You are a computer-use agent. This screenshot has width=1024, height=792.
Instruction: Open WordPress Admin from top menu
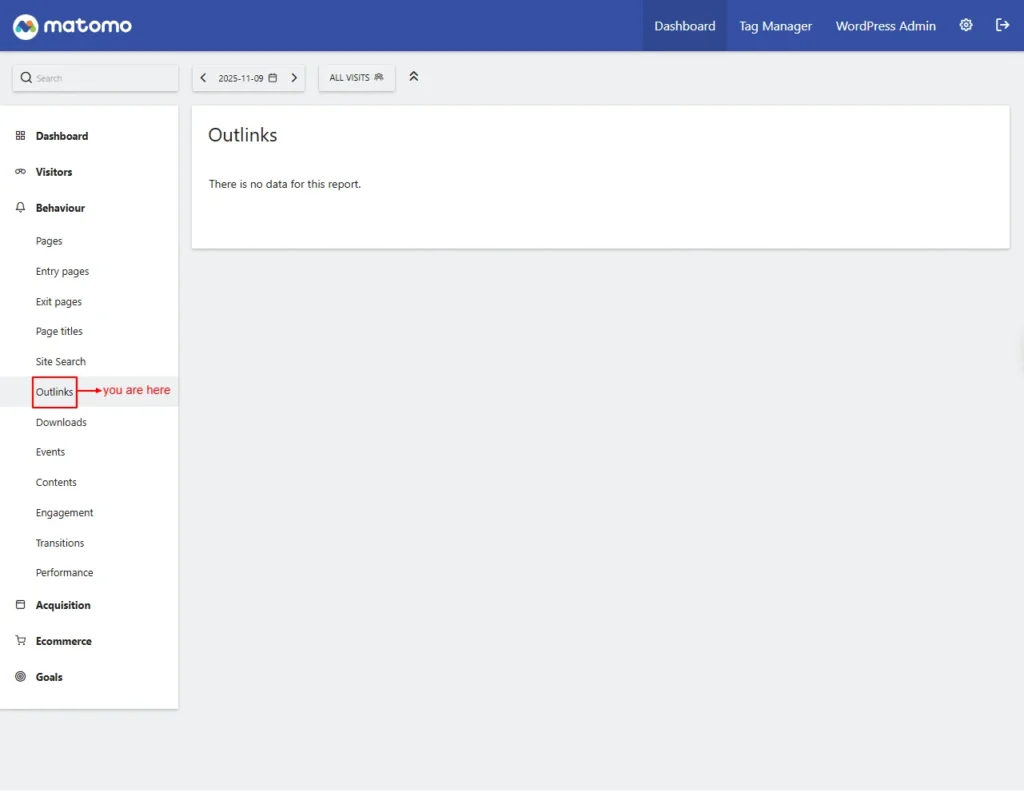click(885, 26)
